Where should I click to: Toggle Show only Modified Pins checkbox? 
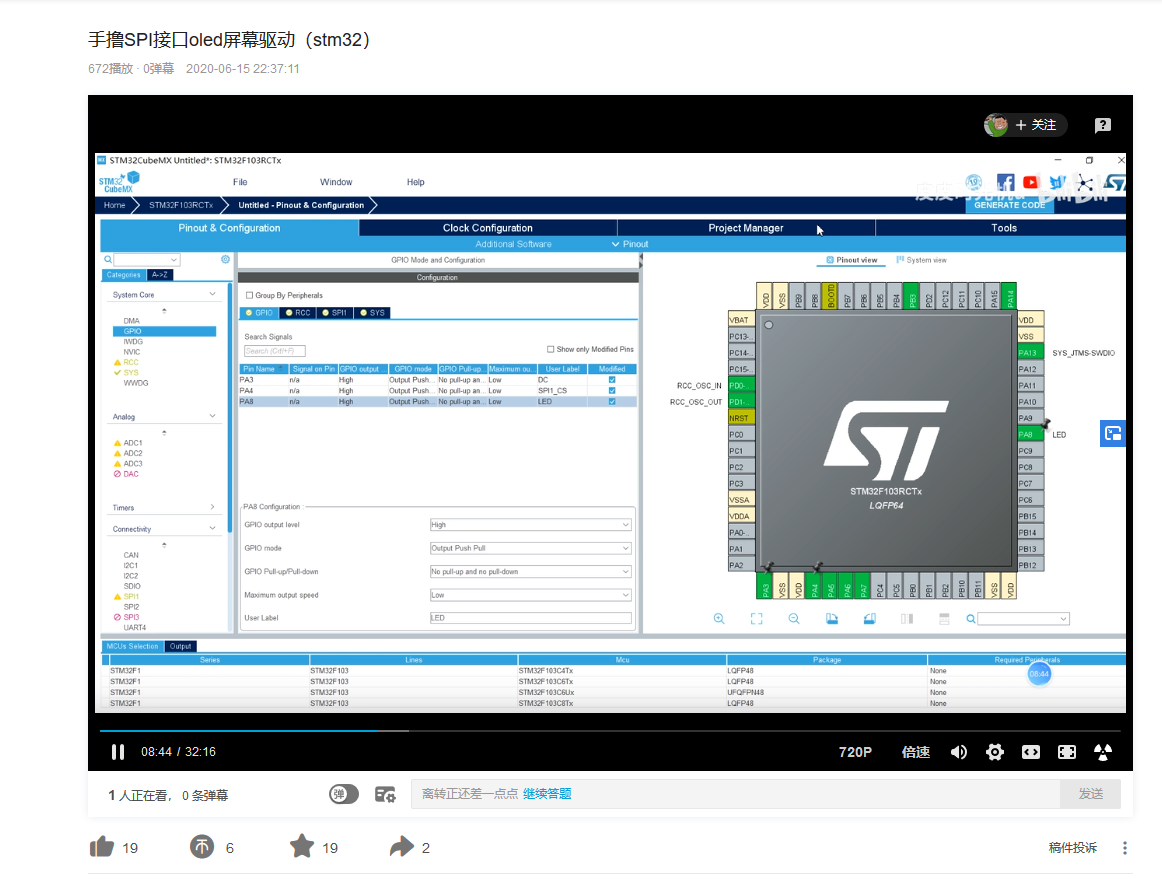tap(550, 349)
